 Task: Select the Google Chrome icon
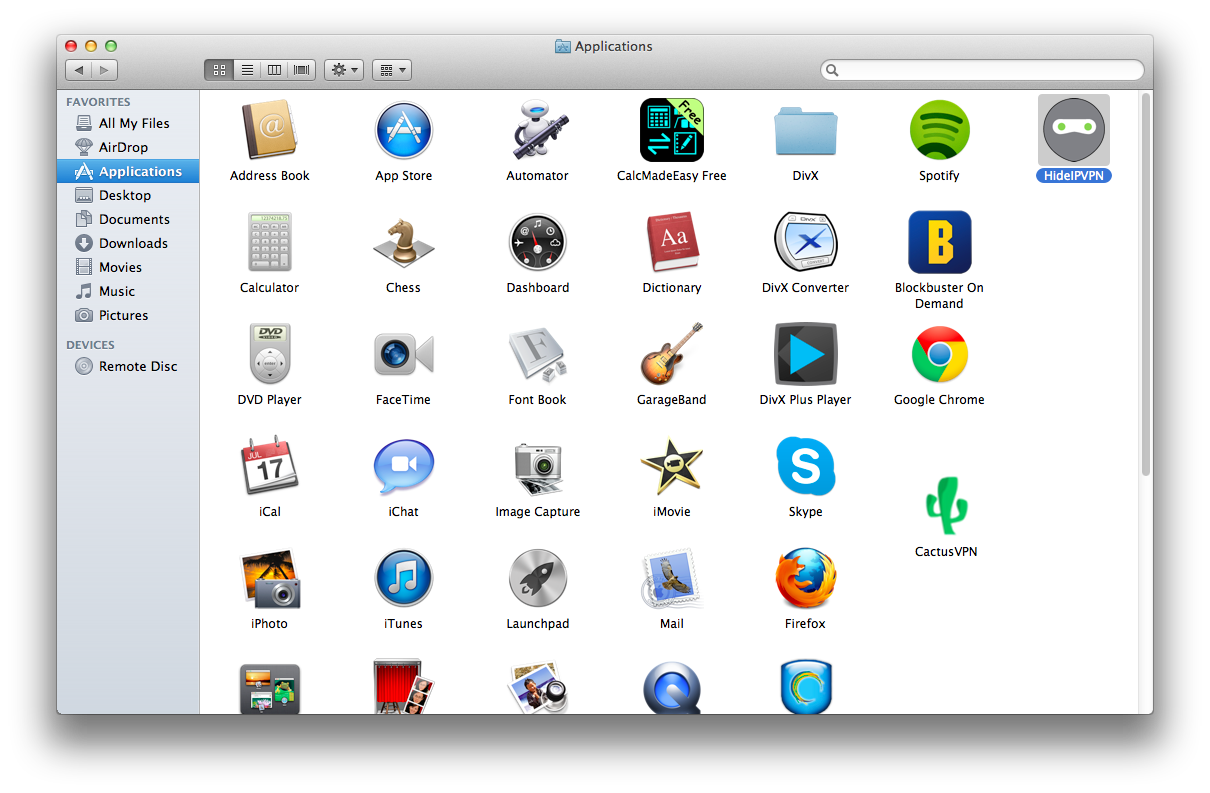coord(940,354)
